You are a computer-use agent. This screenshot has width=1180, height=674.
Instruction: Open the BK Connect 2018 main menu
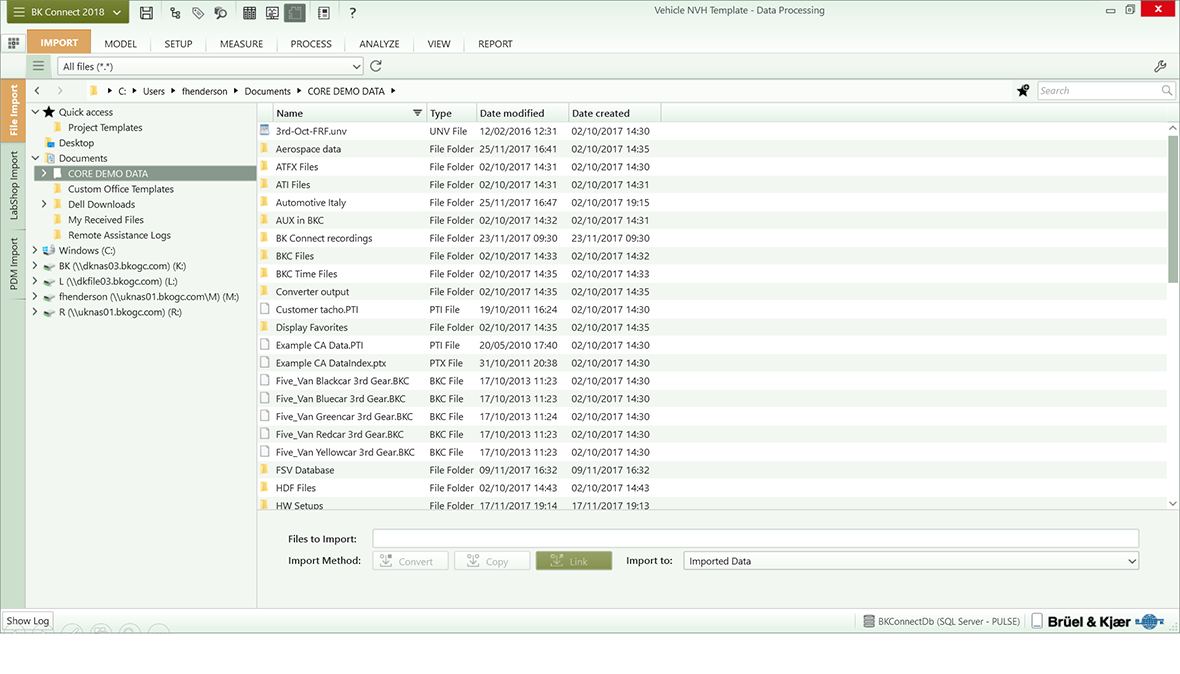point(65,12)
